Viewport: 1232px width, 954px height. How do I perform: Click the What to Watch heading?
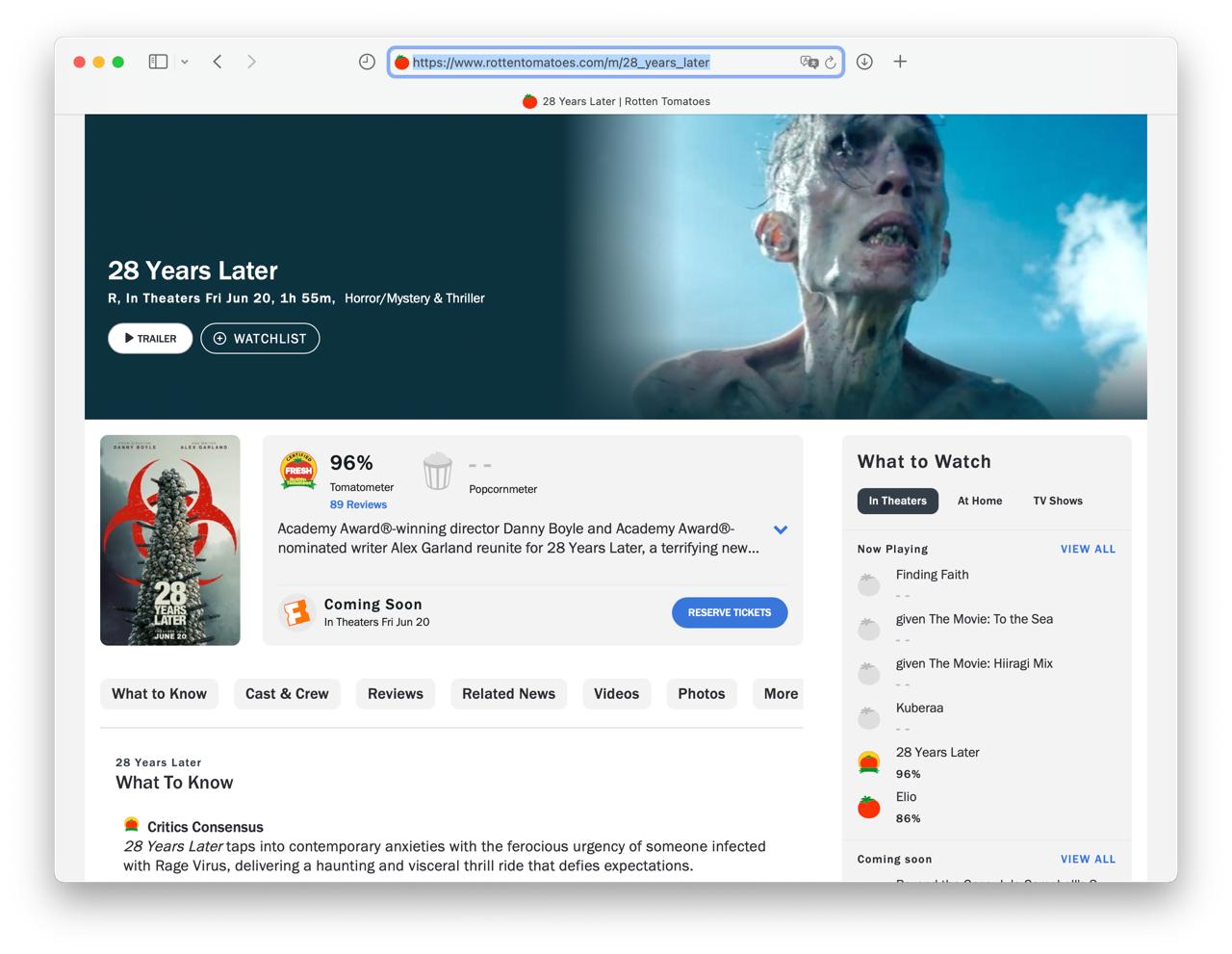point(924,461)
